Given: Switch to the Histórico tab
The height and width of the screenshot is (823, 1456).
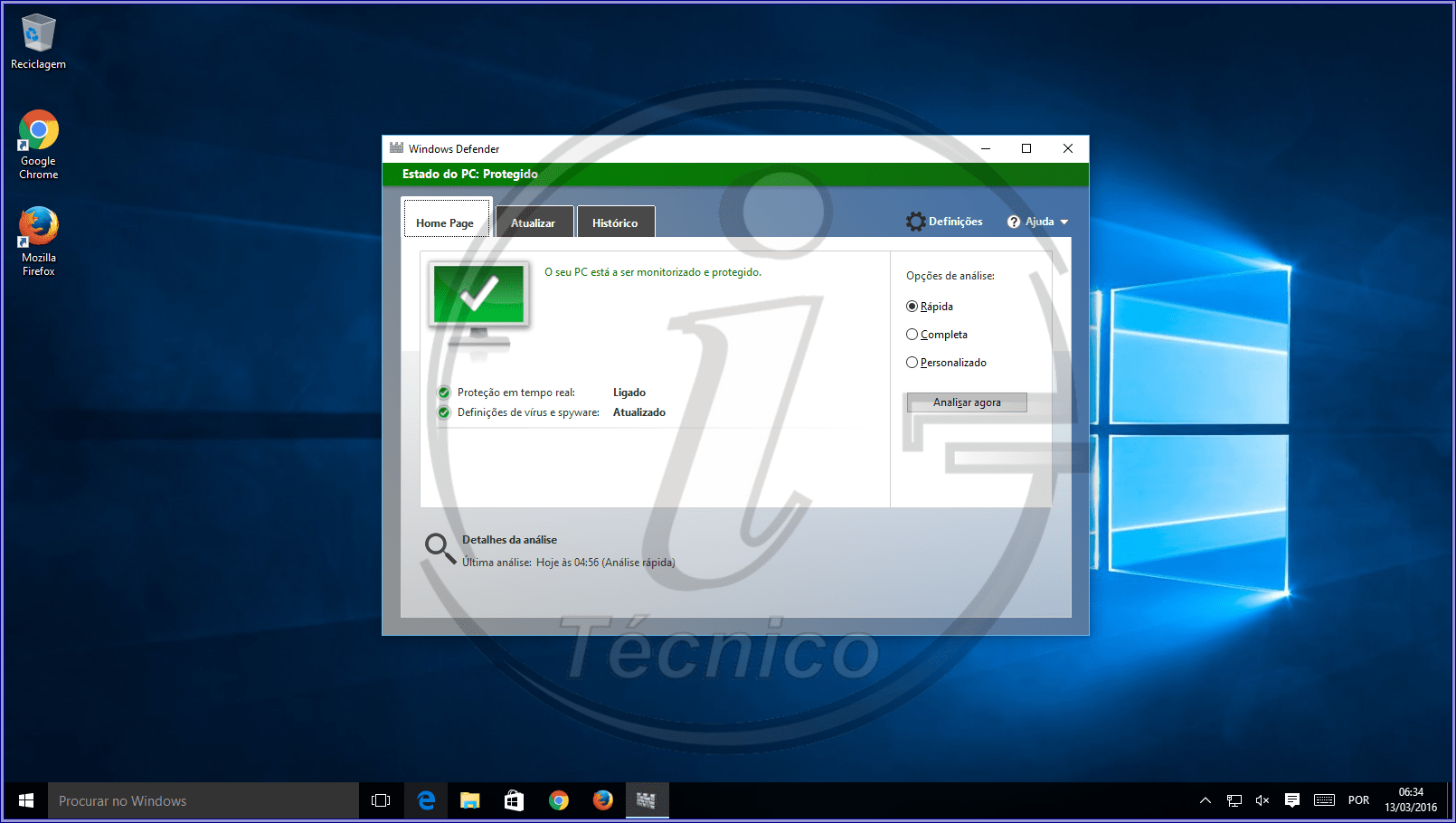Looking at the screenshot, I should tap(616, 222).
